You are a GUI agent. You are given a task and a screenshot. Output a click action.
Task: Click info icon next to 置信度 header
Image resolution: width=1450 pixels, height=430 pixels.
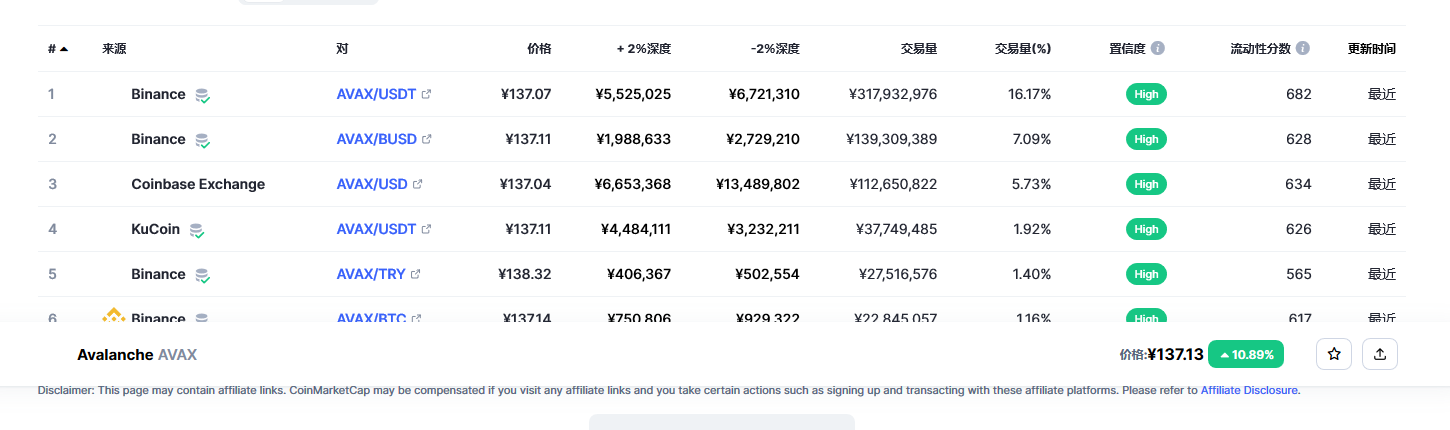(x=1158, y=48)
